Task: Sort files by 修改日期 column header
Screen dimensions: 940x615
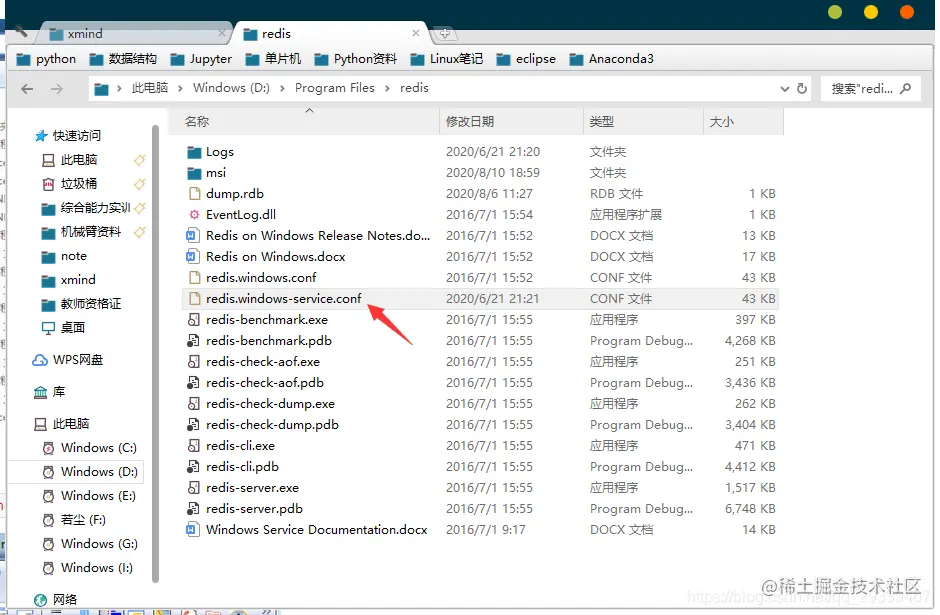Action: [x=511, y=122]
